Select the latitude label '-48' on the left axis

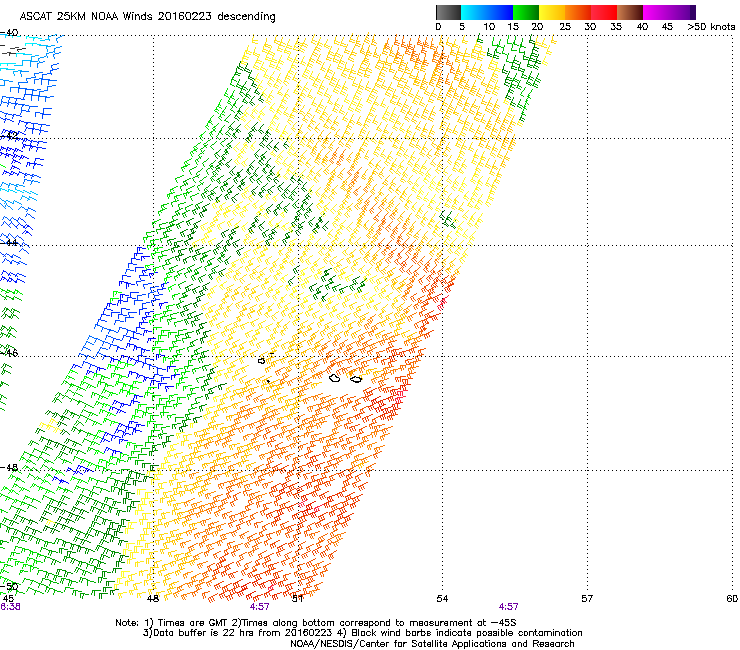9,467
